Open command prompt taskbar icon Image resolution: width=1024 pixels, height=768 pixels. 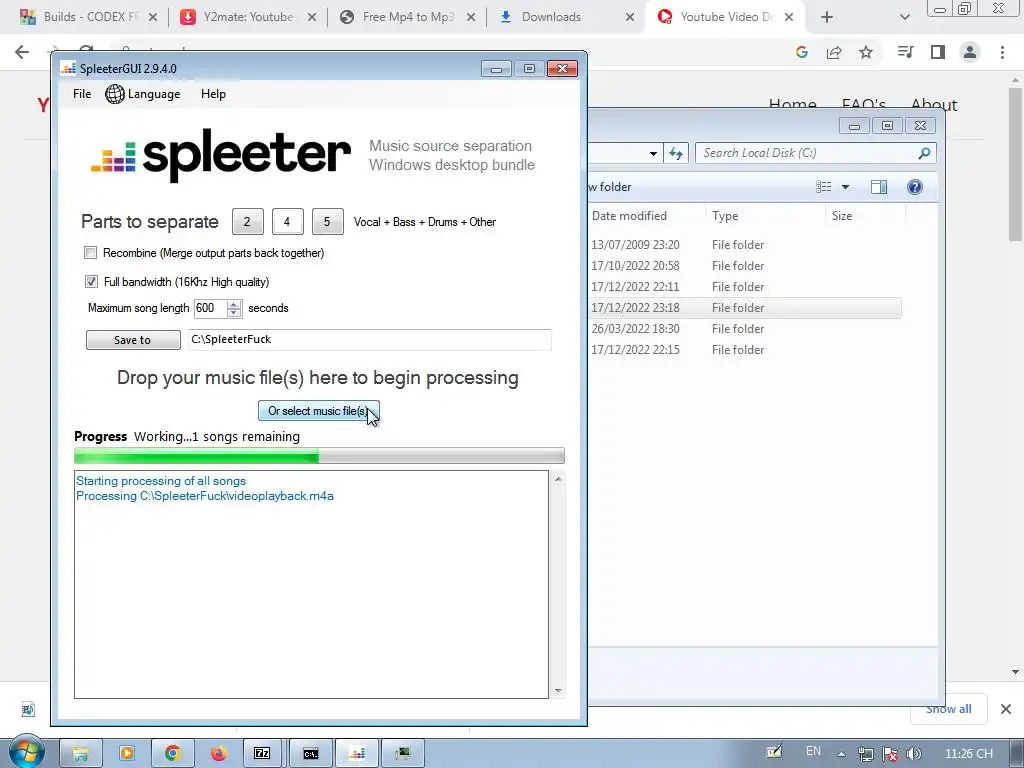pos(311,754)
